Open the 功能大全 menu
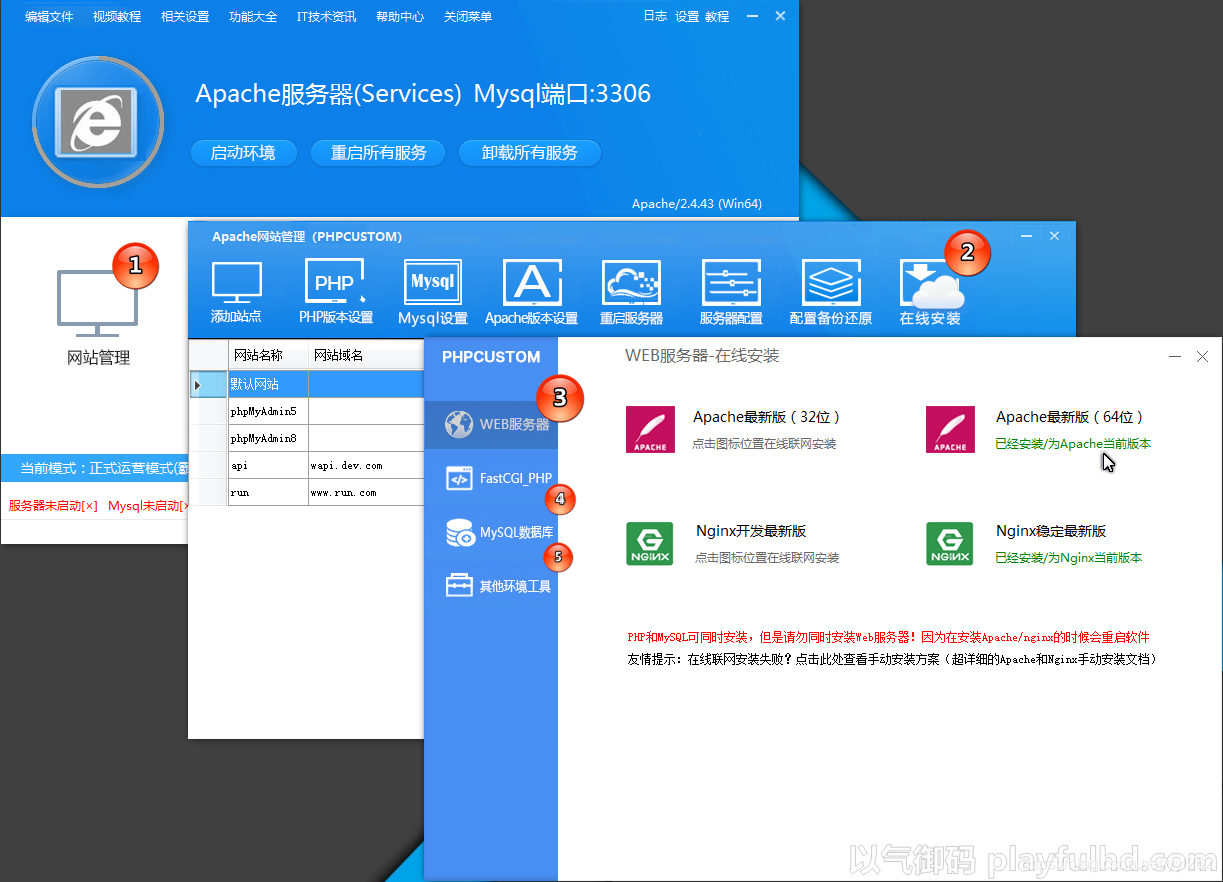1223x882 pixels. (253, 17)
